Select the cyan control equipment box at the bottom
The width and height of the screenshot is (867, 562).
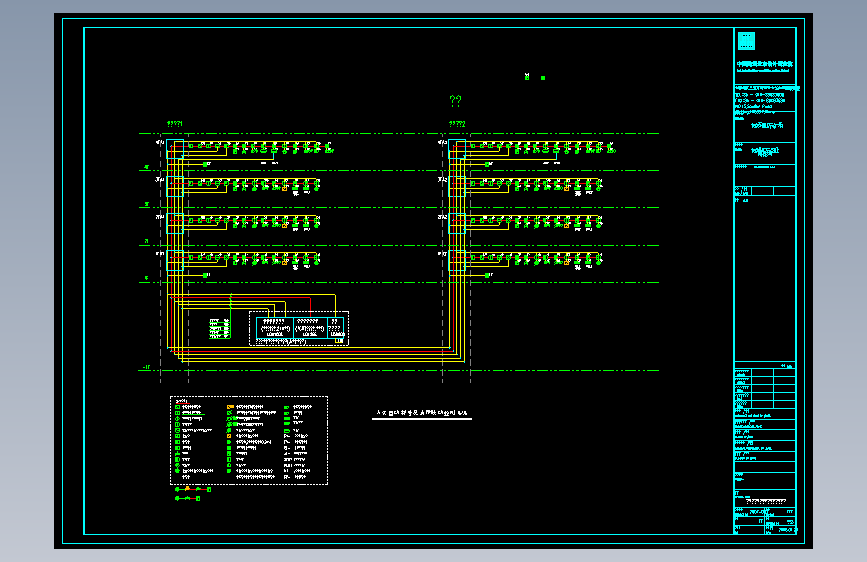pos(300,328)
